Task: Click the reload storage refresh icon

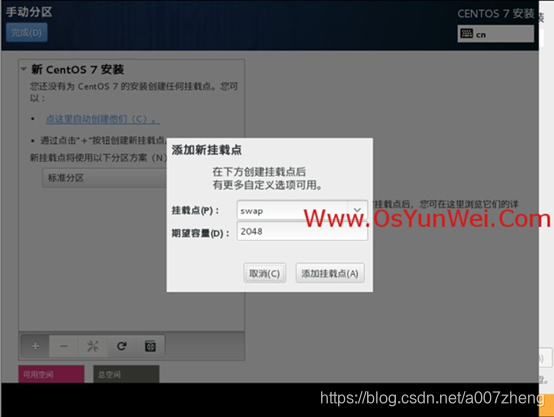Action: tap(122, 346)
